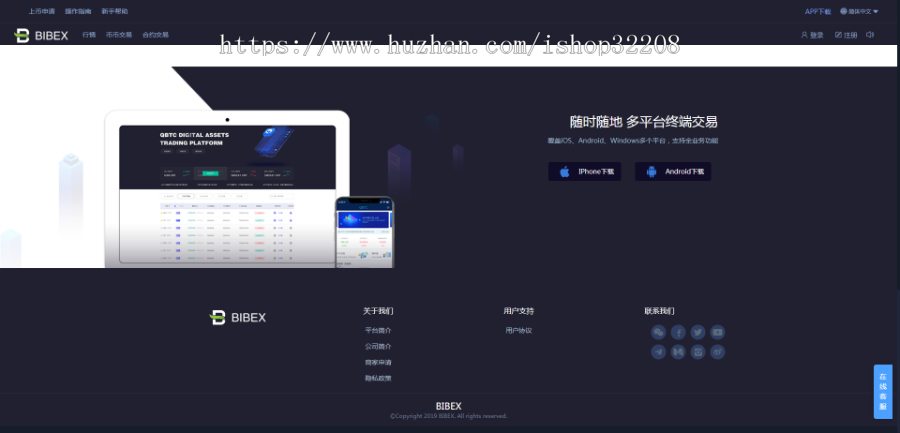Click the APP下载 link

pos(818,11)
